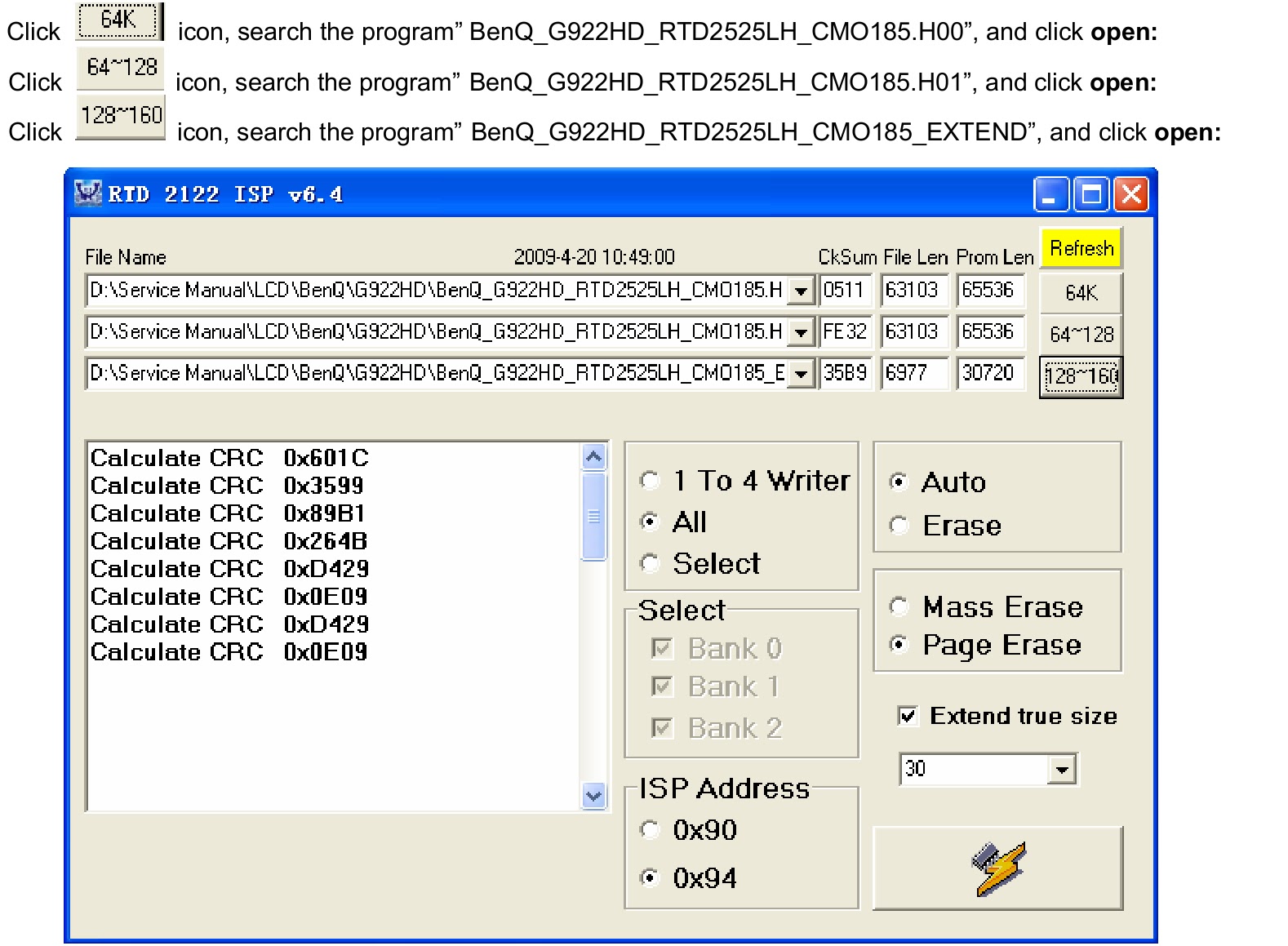Screen dimensions: 1288x946
Task: Click the File Len field showing 6977
Action: pyautogui.click(x=914, y=374)
